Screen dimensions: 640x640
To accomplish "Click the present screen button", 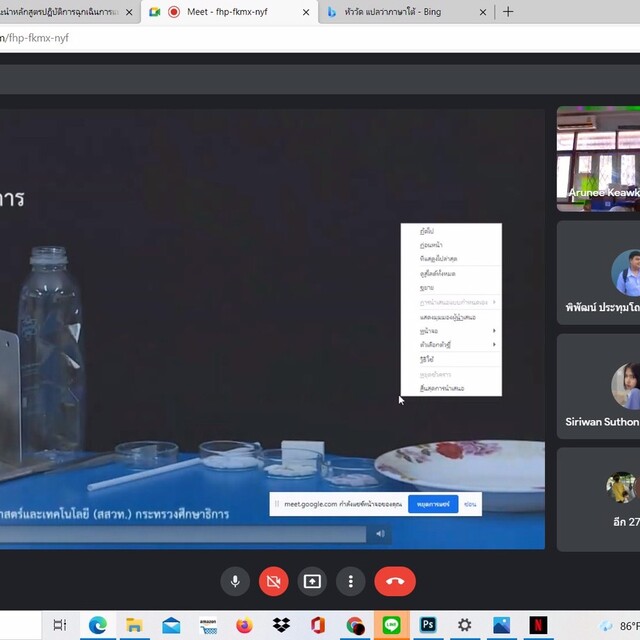I will point(312,581).
